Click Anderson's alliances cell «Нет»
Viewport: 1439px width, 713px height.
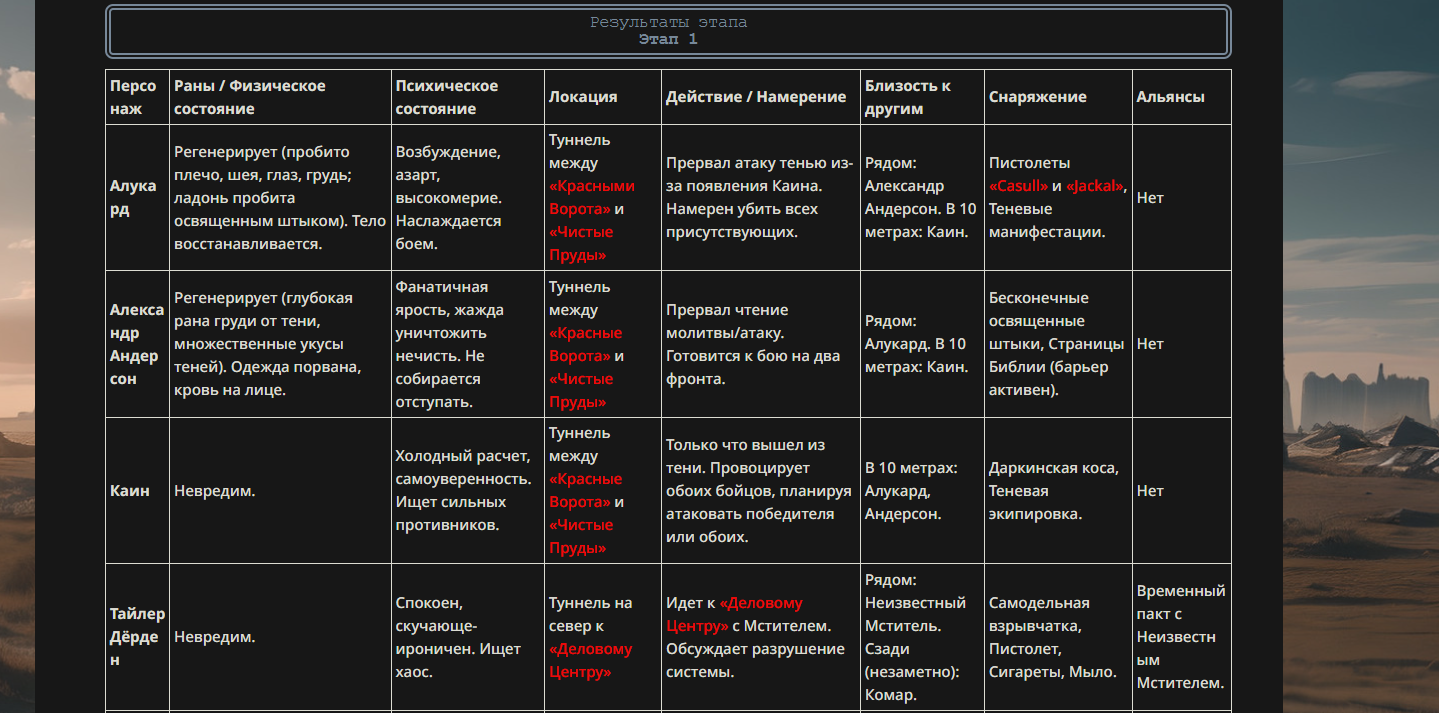pos(1181,344)
